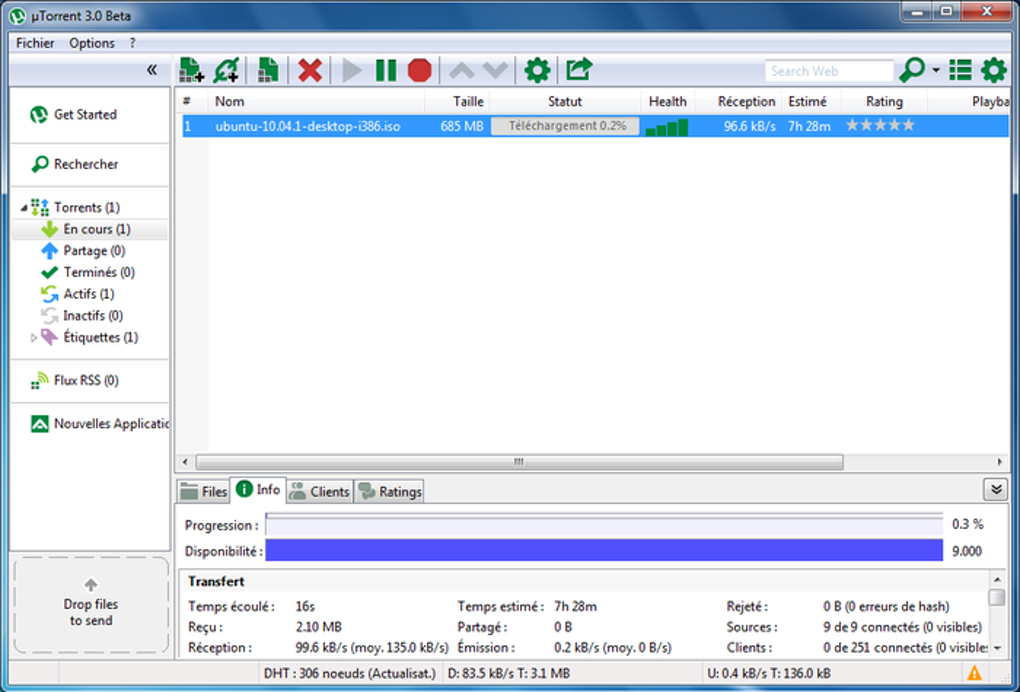The image size is (1020, 692).
Task: Select the Actifs (1) category
Action: [x=88, y=294]
